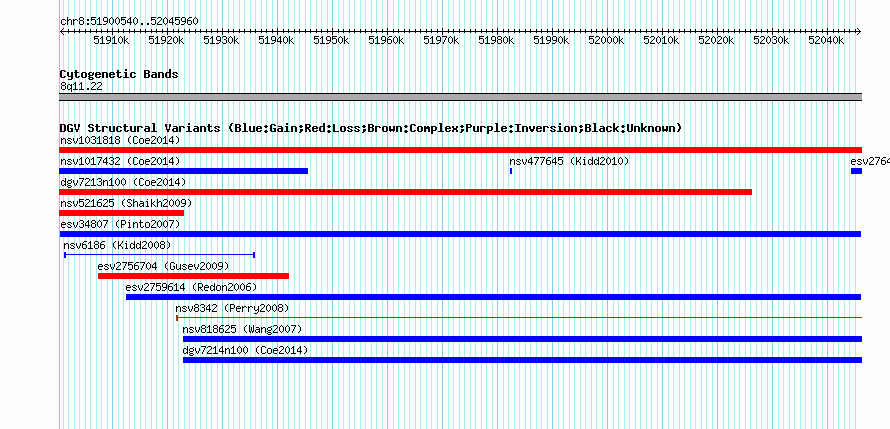The width and height of the screenshot is (890, 429).
Task: Open the esv2759614 (Redon2006) label
Action: click(191, 287)
